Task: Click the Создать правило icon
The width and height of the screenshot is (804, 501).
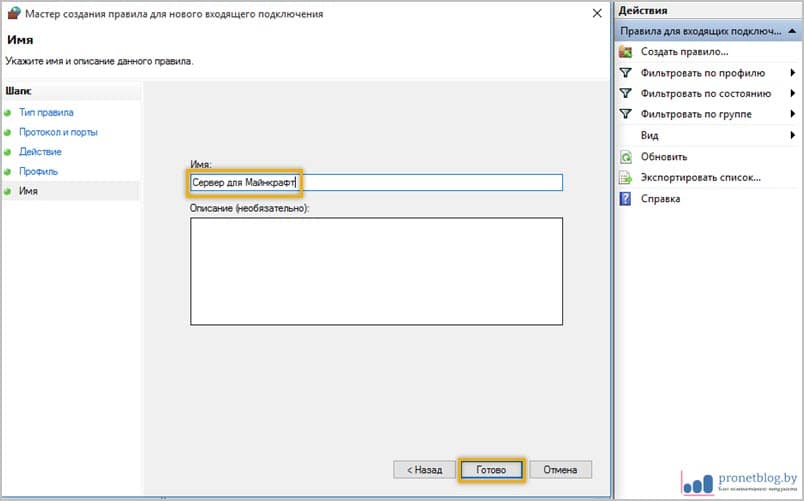Action: [x=626, y=52]
